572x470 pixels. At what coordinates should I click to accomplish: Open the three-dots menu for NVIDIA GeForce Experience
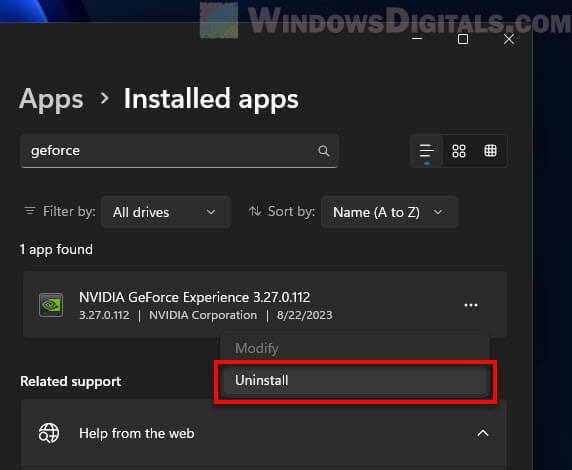pos(471,305)
